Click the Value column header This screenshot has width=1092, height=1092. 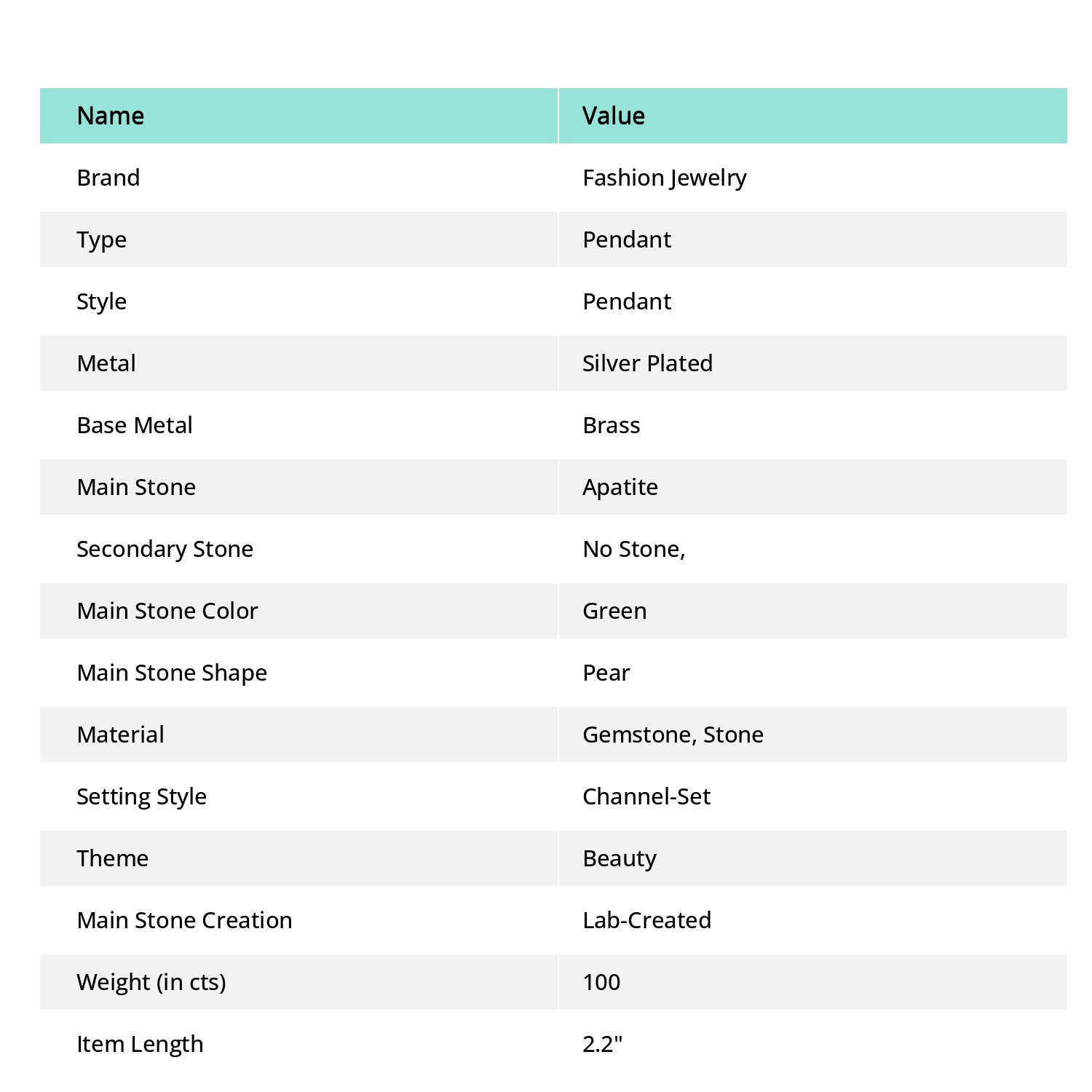(614, 116)
